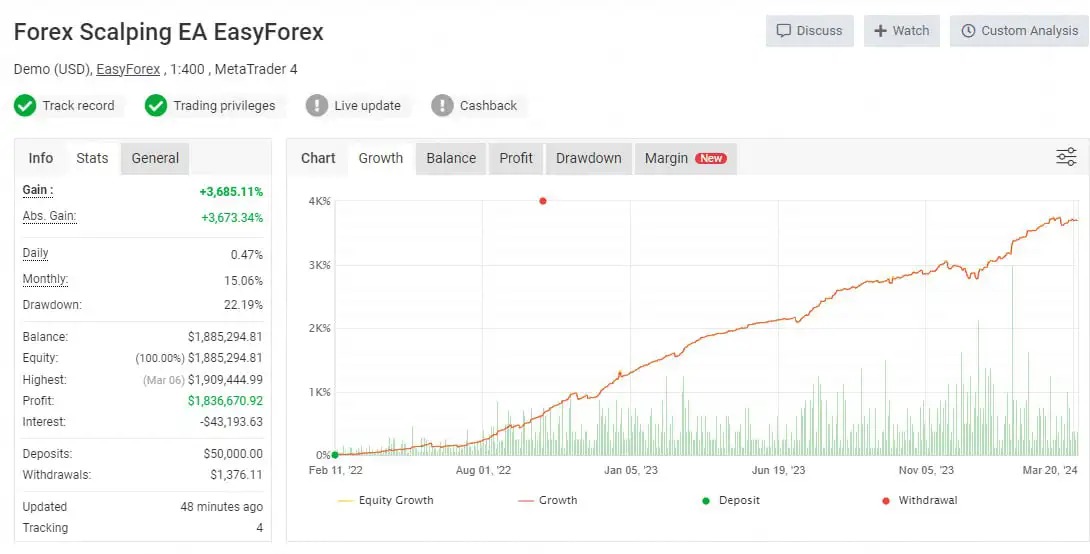
Task: Open the Margin tab marked New
Action: click(x=684, y=158)
